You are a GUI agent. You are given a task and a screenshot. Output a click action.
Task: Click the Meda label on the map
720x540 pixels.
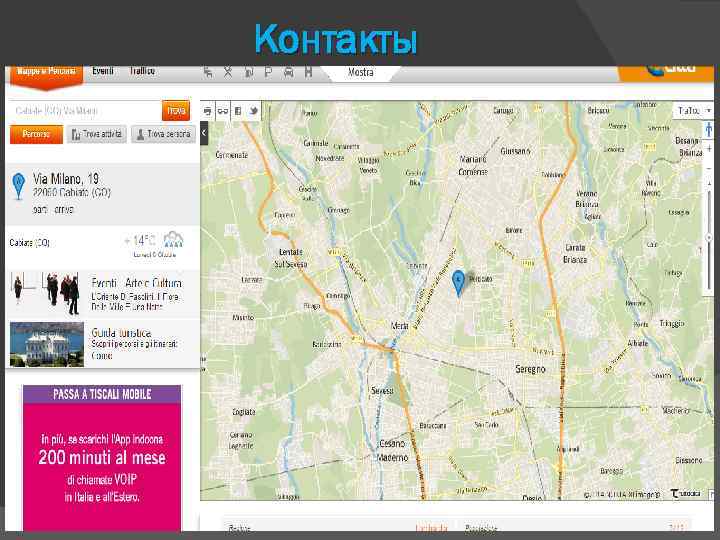point(399,326)
